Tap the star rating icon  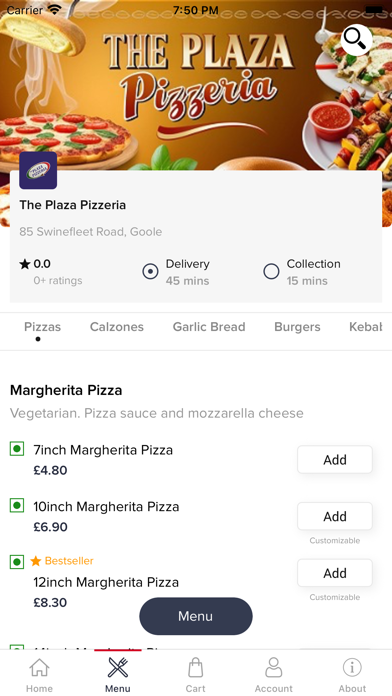25,265
